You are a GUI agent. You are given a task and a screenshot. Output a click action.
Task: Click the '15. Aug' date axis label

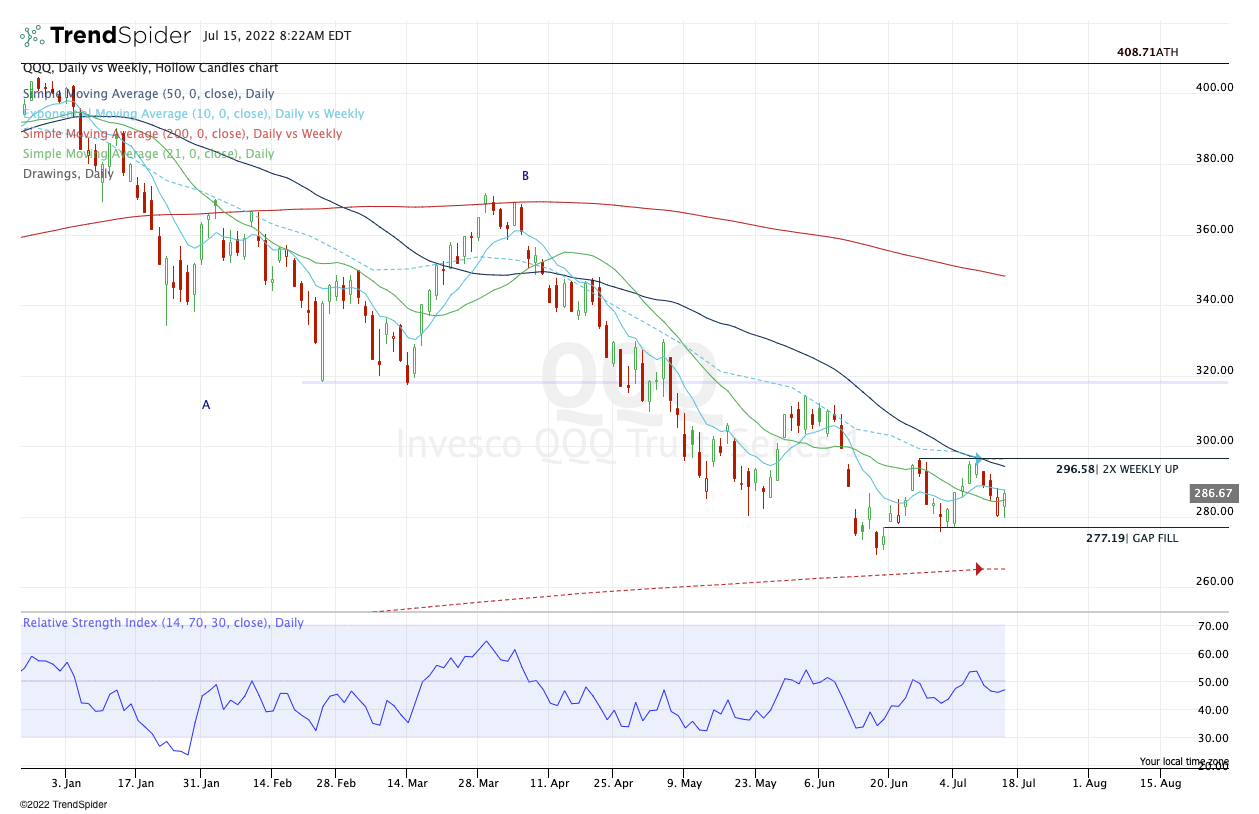(1160, 783)
